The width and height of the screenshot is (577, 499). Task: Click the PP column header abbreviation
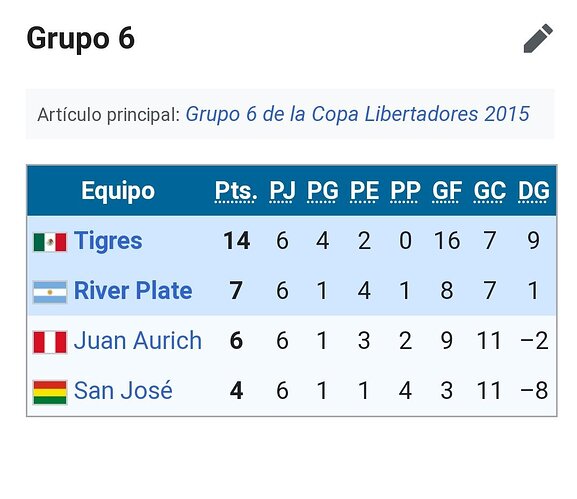click(405, 191)
